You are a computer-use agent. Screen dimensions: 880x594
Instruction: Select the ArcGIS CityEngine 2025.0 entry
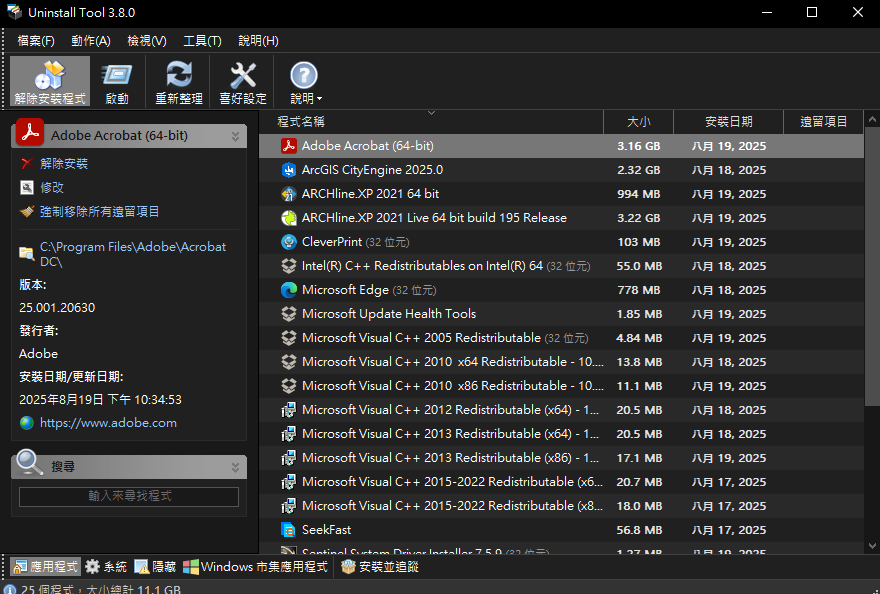[372, 170]
